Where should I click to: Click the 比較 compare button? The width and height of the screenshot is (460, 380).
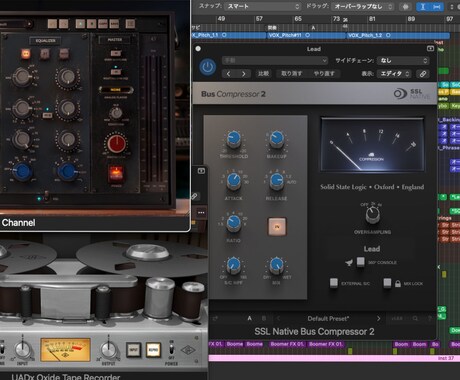[x=263, y=74]
